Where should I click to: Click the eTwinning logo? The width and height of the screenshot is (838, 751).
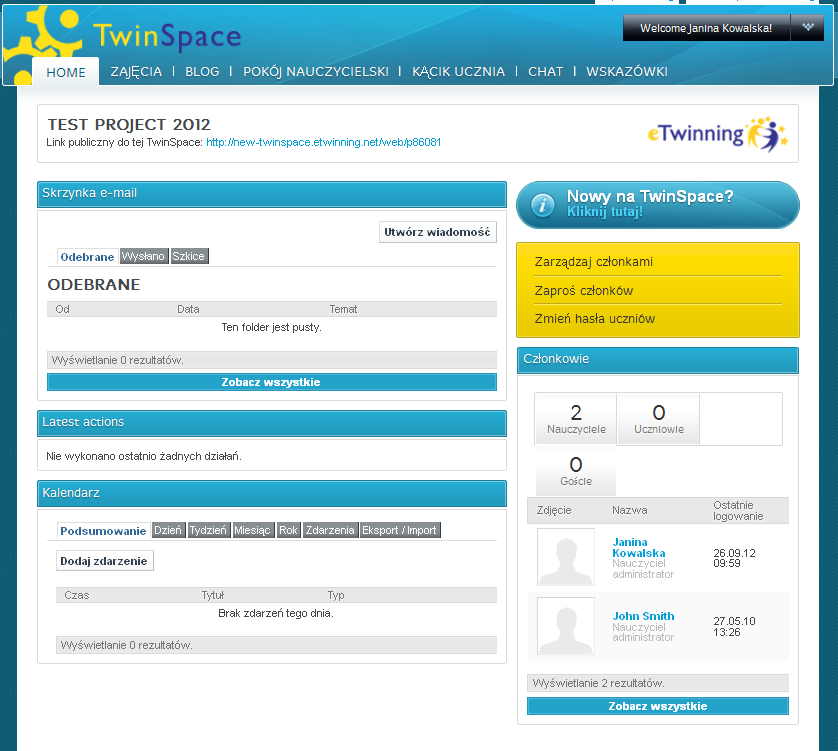pyautogui.click(x=718, y=134)
